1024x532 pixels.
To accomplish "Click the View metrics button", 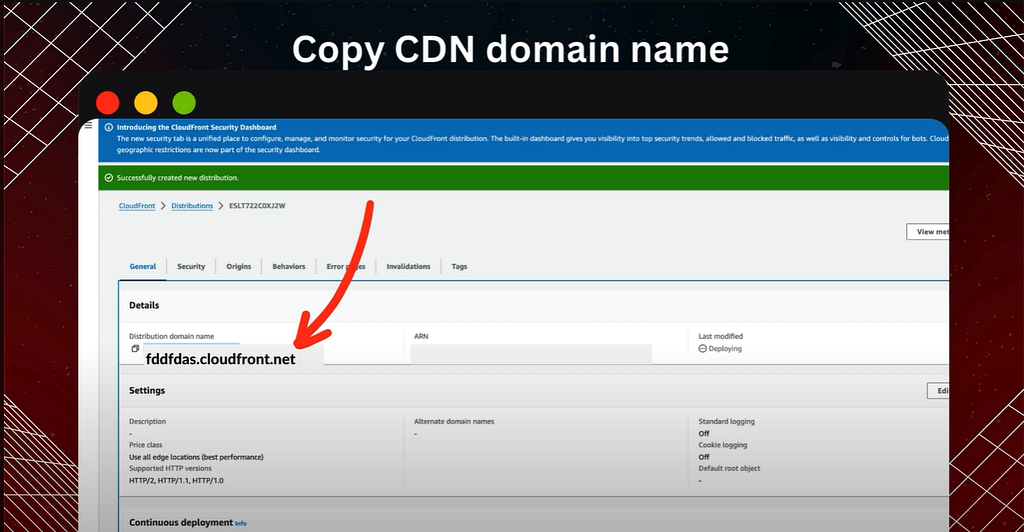I will (927, 232).
